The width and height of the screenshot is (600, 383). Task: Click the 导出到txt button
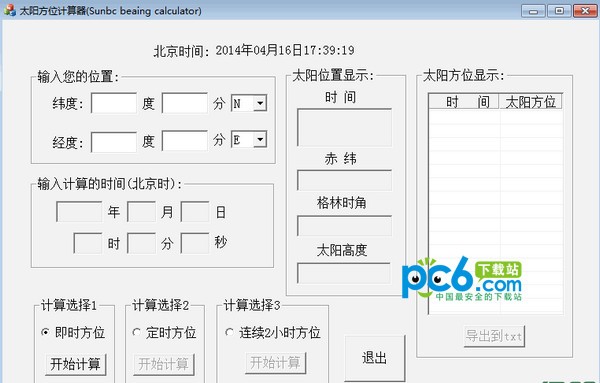[x=494, y=336]
